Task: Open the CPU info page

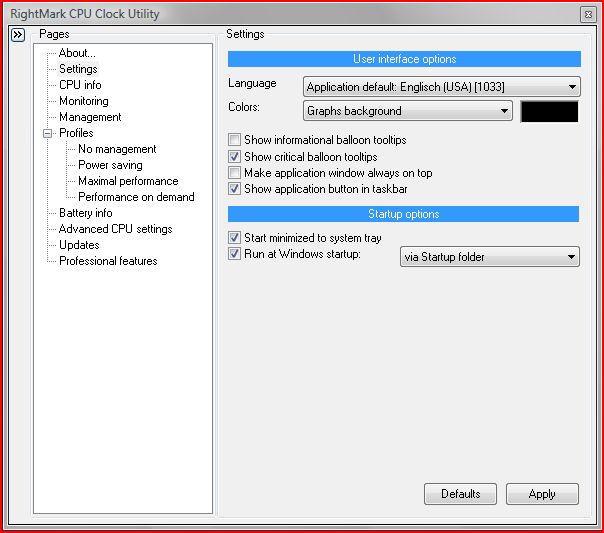Action: click(x=80, y=85)
